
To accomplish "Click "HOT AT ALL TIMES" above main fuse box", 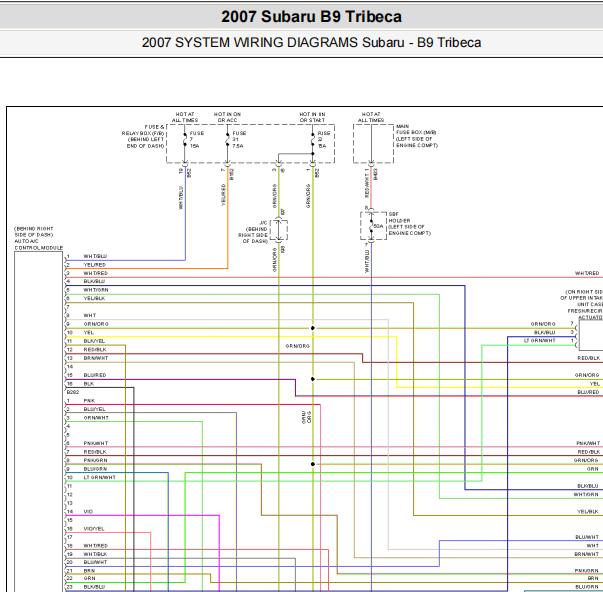I will (x=371, y=117).
